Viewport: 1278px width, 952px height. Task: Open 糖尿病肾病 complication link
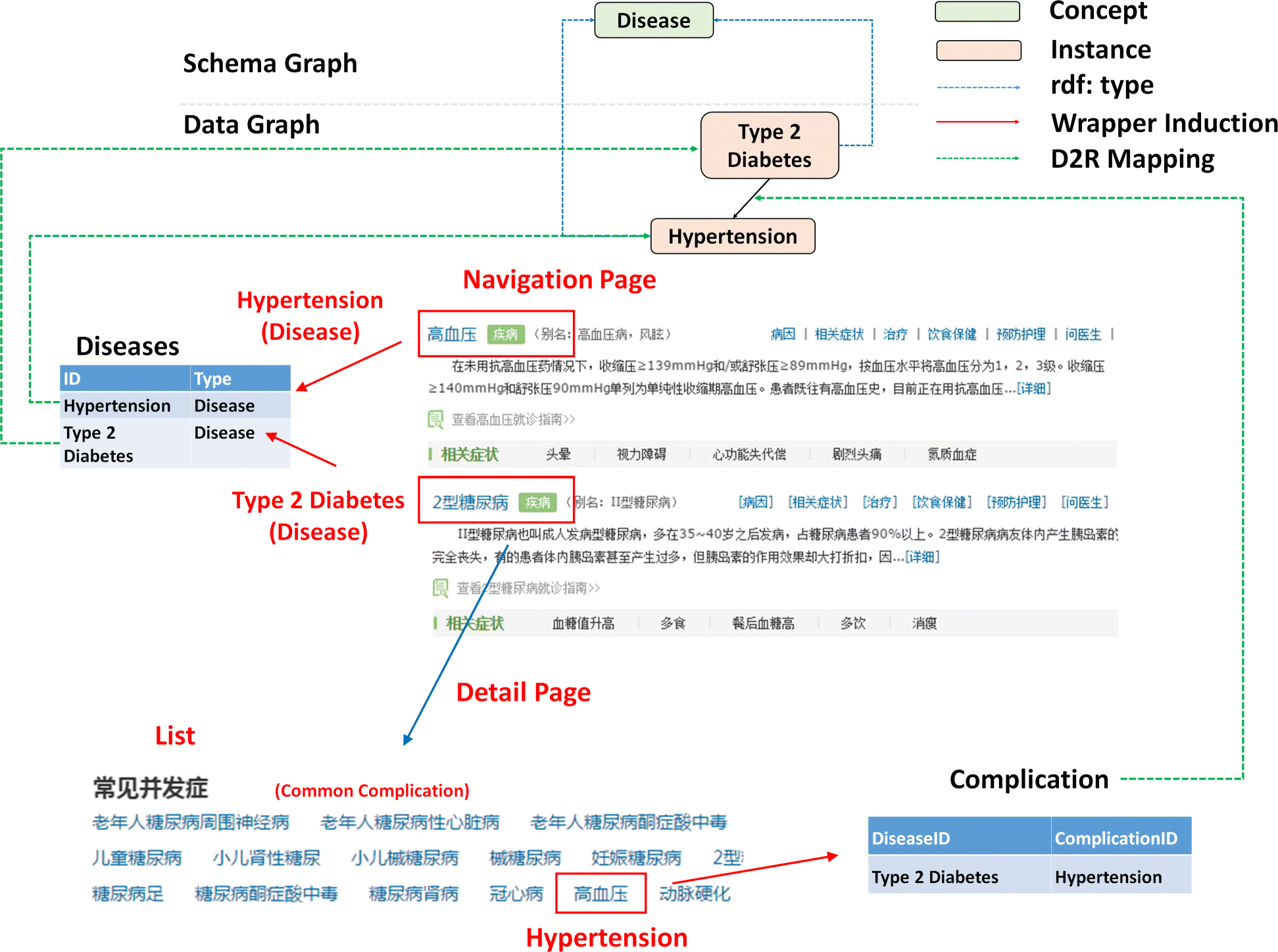414,893
